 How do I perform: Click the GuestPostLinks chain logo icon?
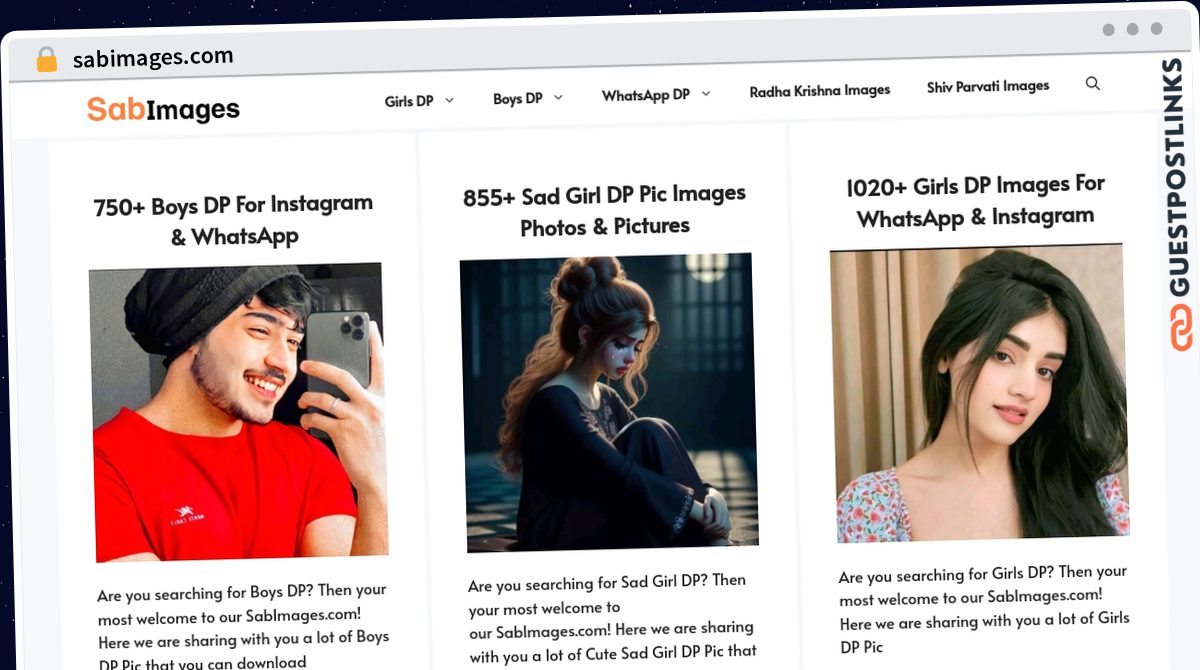coord(1181,328)
